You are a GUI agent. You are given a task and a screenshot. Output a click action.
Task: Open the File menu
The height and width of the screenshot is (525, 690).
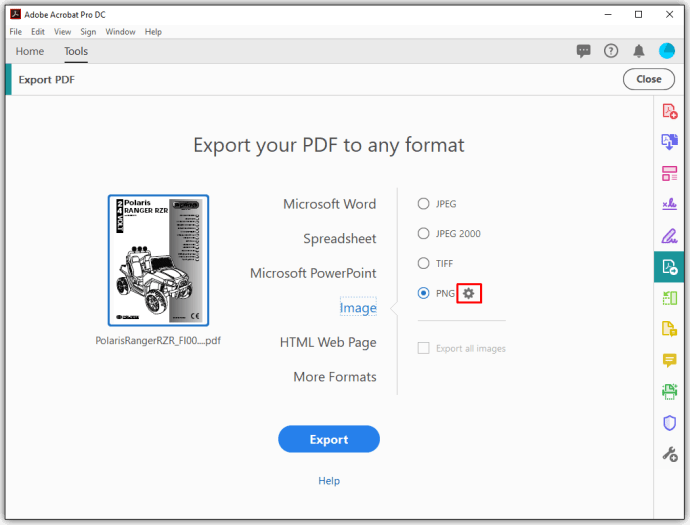coord(15,32)
